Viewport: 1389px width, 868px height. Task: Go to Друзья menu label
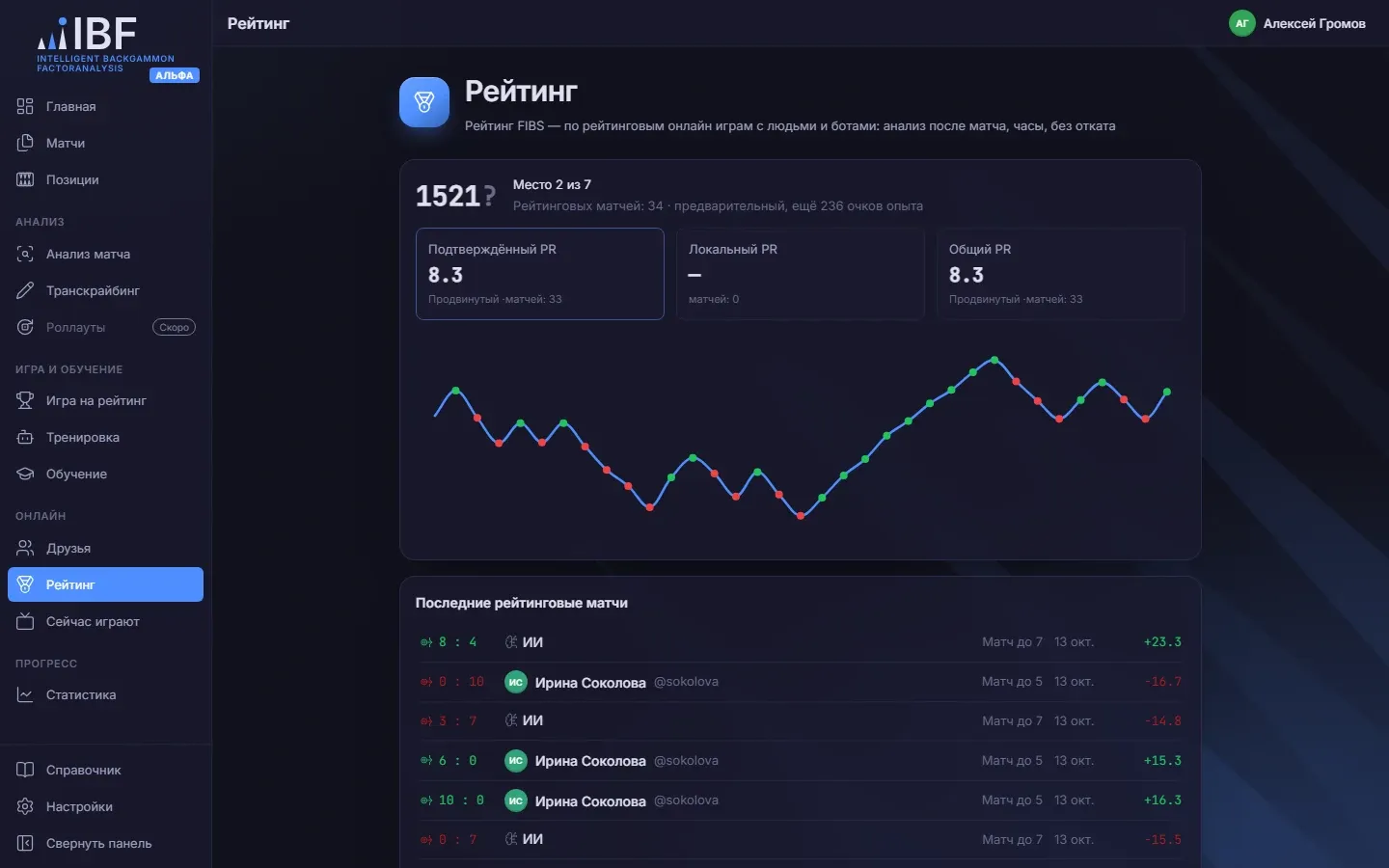68,548
